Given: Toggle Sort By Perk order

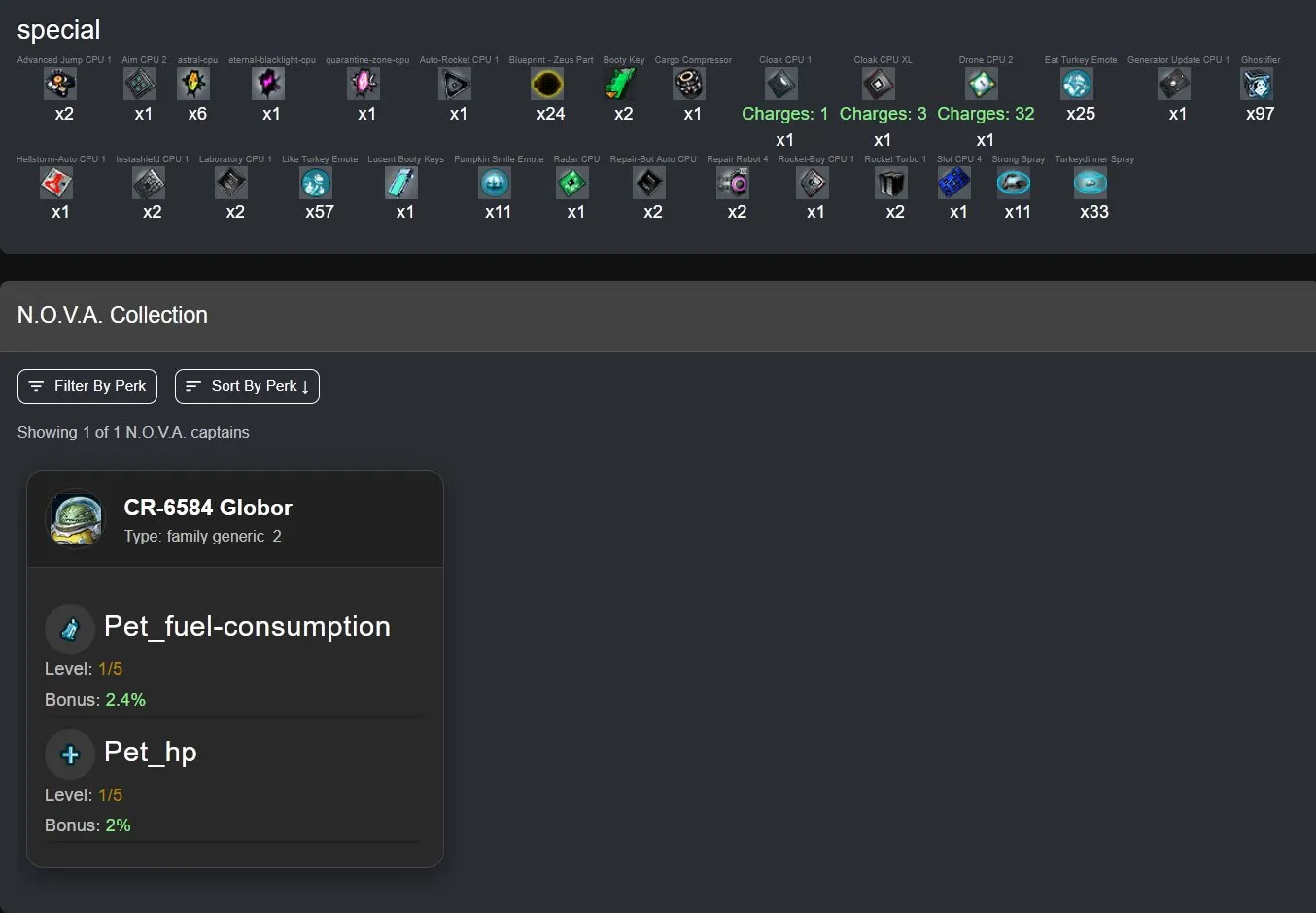Looking at the screenshot, I should click(x=247, y=386).
